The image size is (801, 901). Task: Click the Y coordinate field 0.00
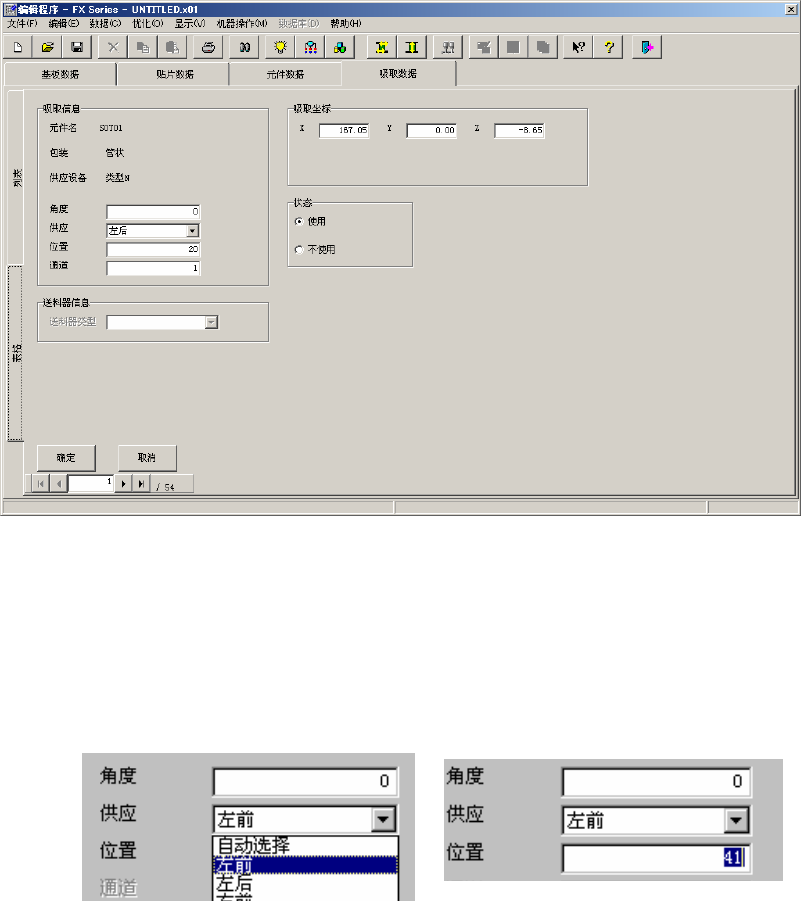click(x=432, y=130)
